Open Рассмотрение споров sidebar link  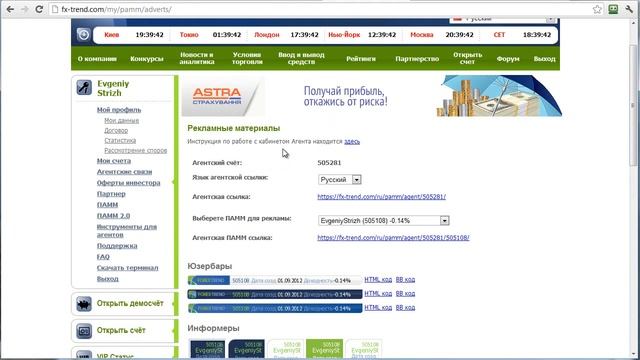tap(136, 151)
